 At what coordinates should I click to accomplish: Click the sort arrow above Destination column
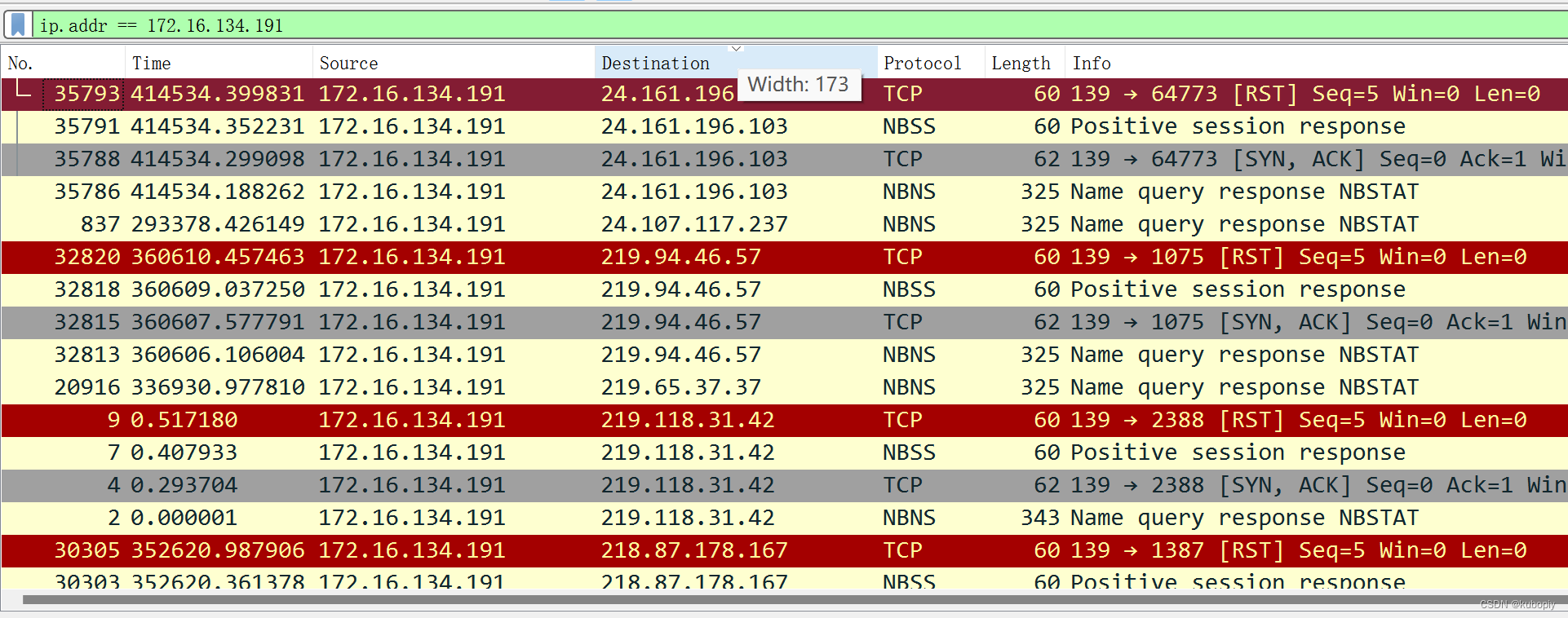tap(736, 49)
